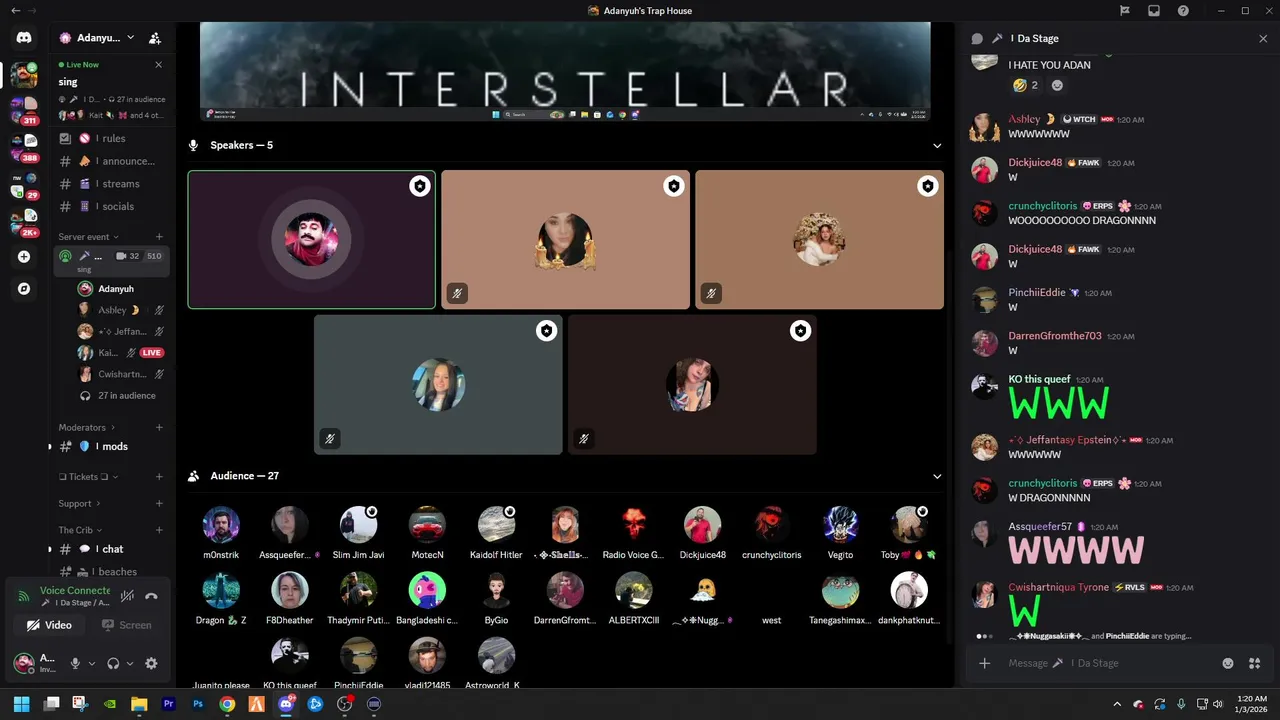This screenshot has height=720, width=1280.
Task: Show hidden system tray icons chevron
Action: pos(1117,704)
